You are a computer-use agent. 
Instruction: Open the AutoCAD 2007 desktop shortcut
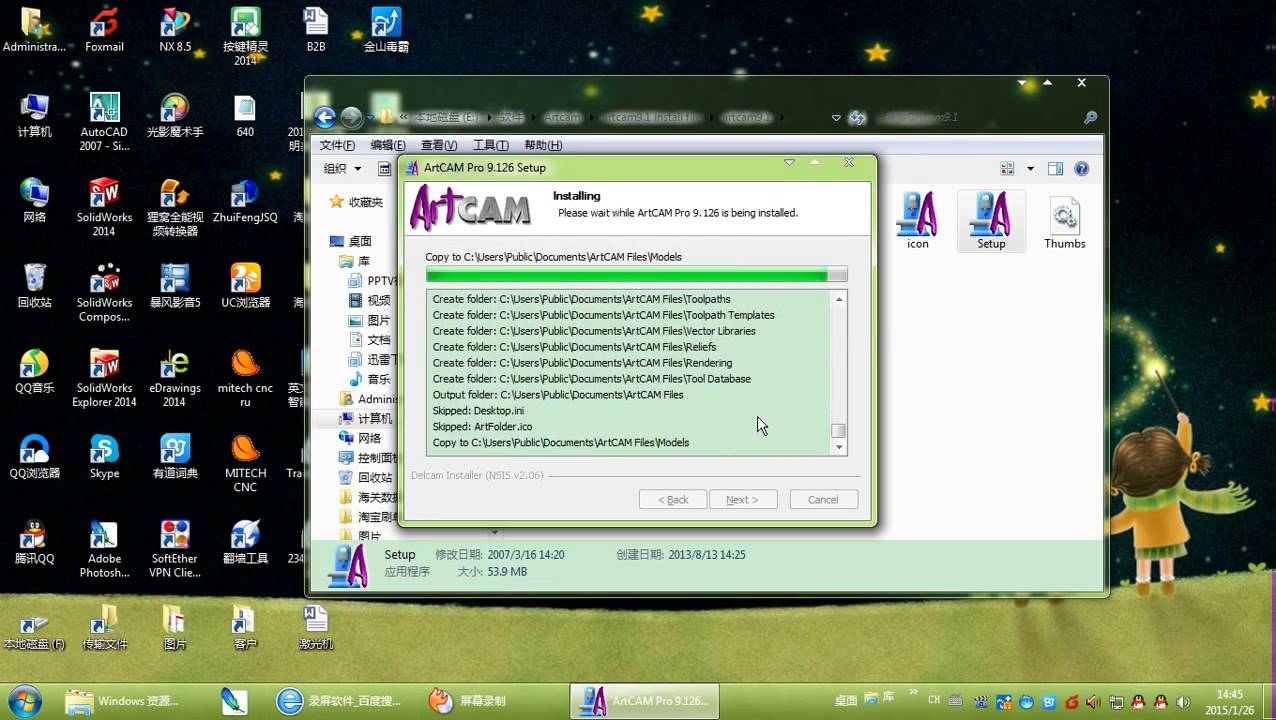(x=104, y=121)
